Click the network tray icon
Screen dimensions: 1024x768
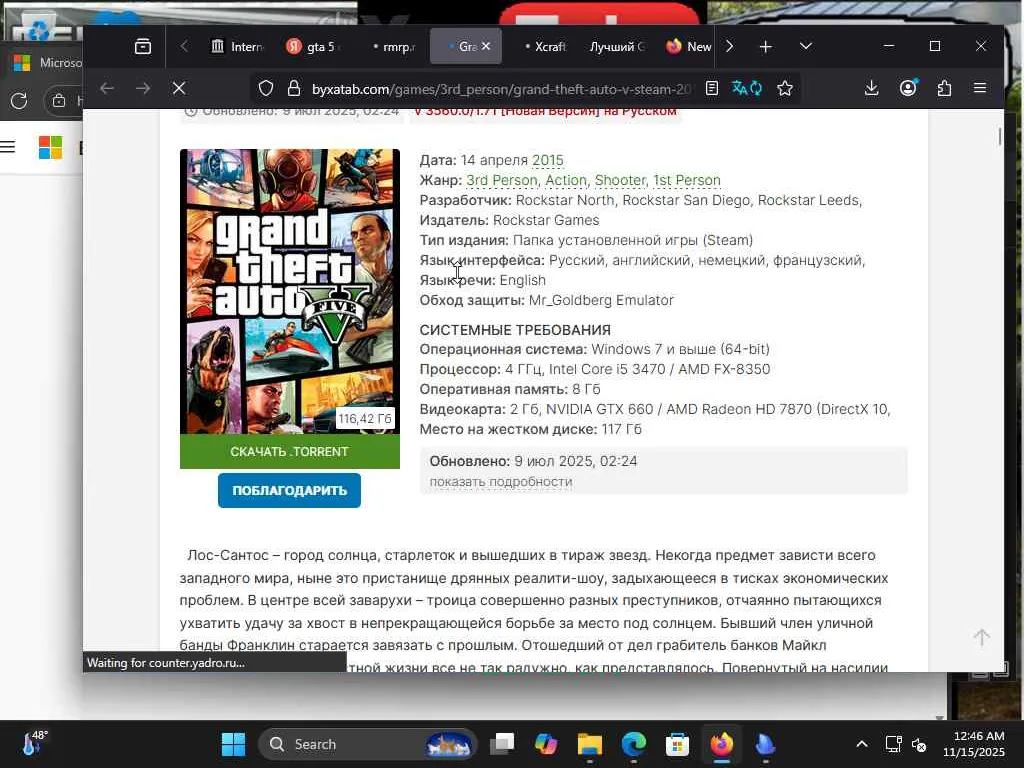(893, 744)
